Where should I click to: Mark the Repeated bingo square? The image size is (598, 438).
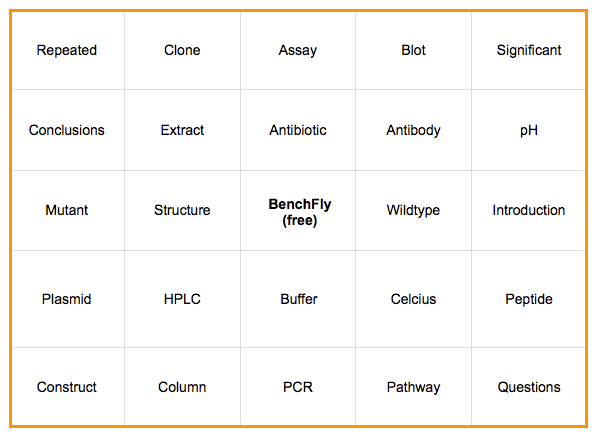tap(68, 51)
